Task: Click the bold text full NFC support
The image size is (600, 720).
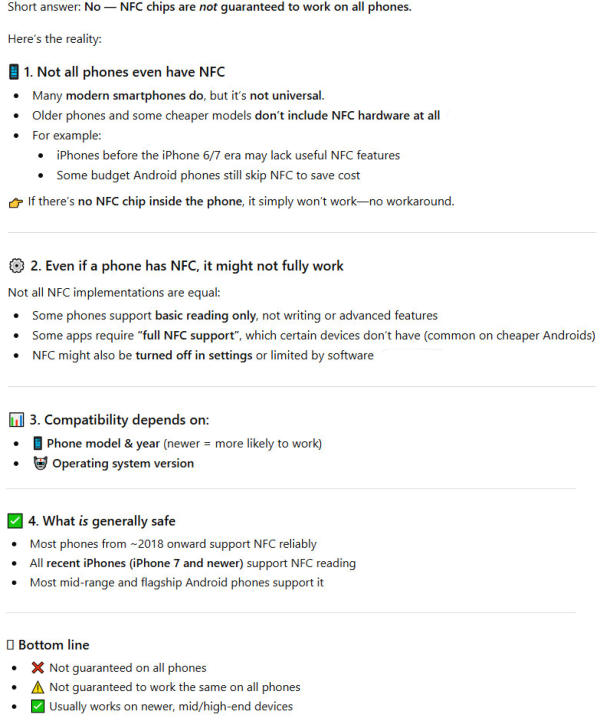Action: coord(189,336)
